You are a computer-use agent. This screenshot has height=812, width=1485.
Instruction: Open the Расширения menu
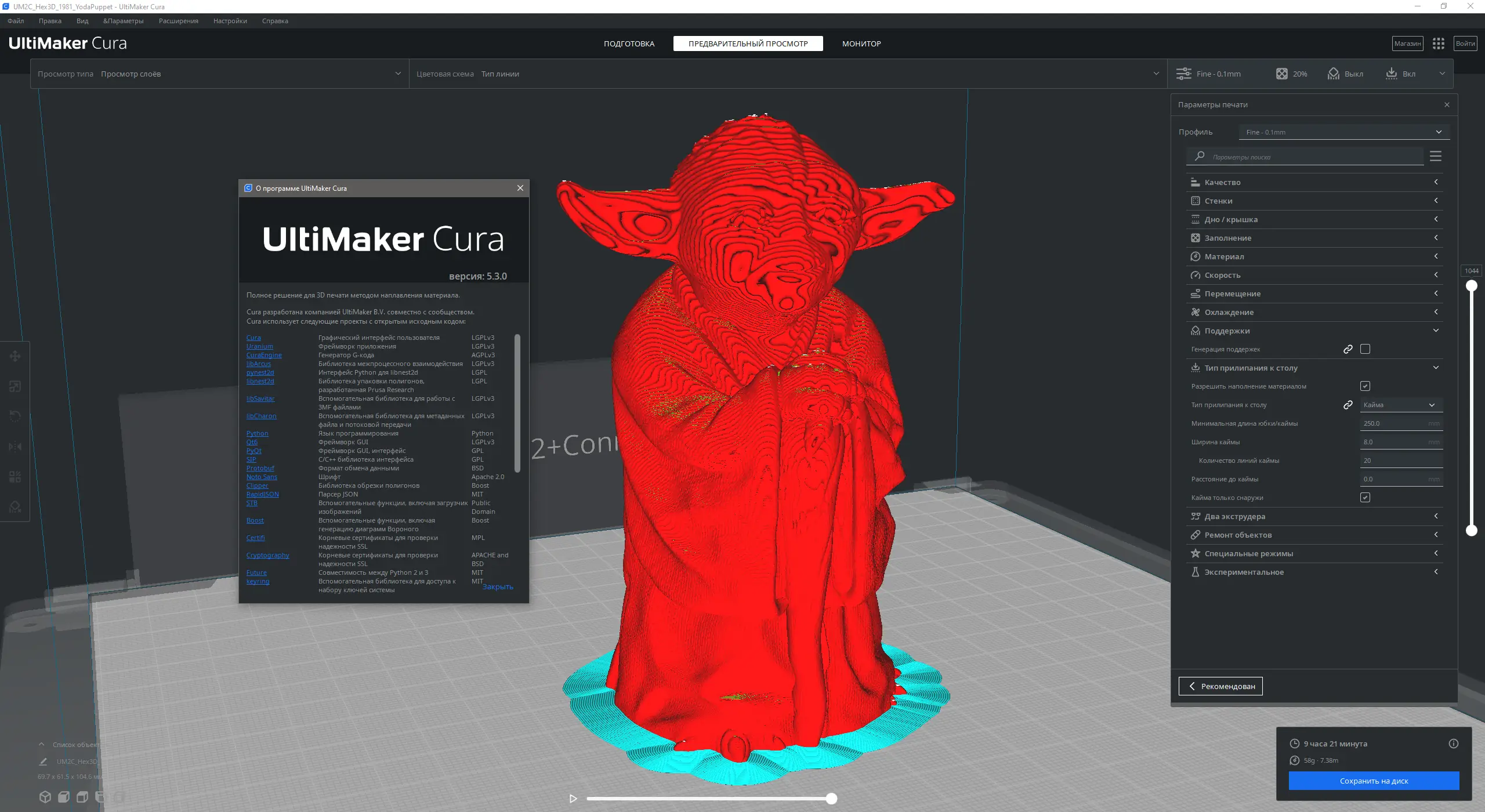click(x=178, y=21)
